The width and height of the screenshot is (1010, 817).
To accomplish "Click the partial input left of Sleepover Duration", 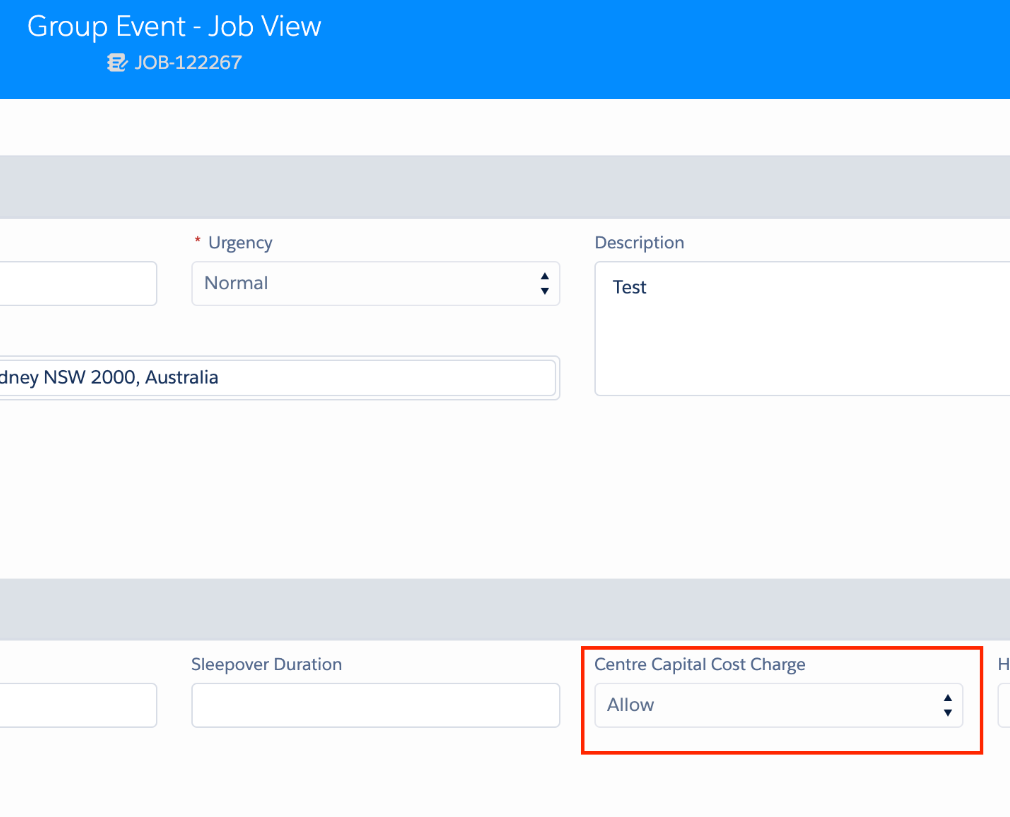I will coord(77,705).
